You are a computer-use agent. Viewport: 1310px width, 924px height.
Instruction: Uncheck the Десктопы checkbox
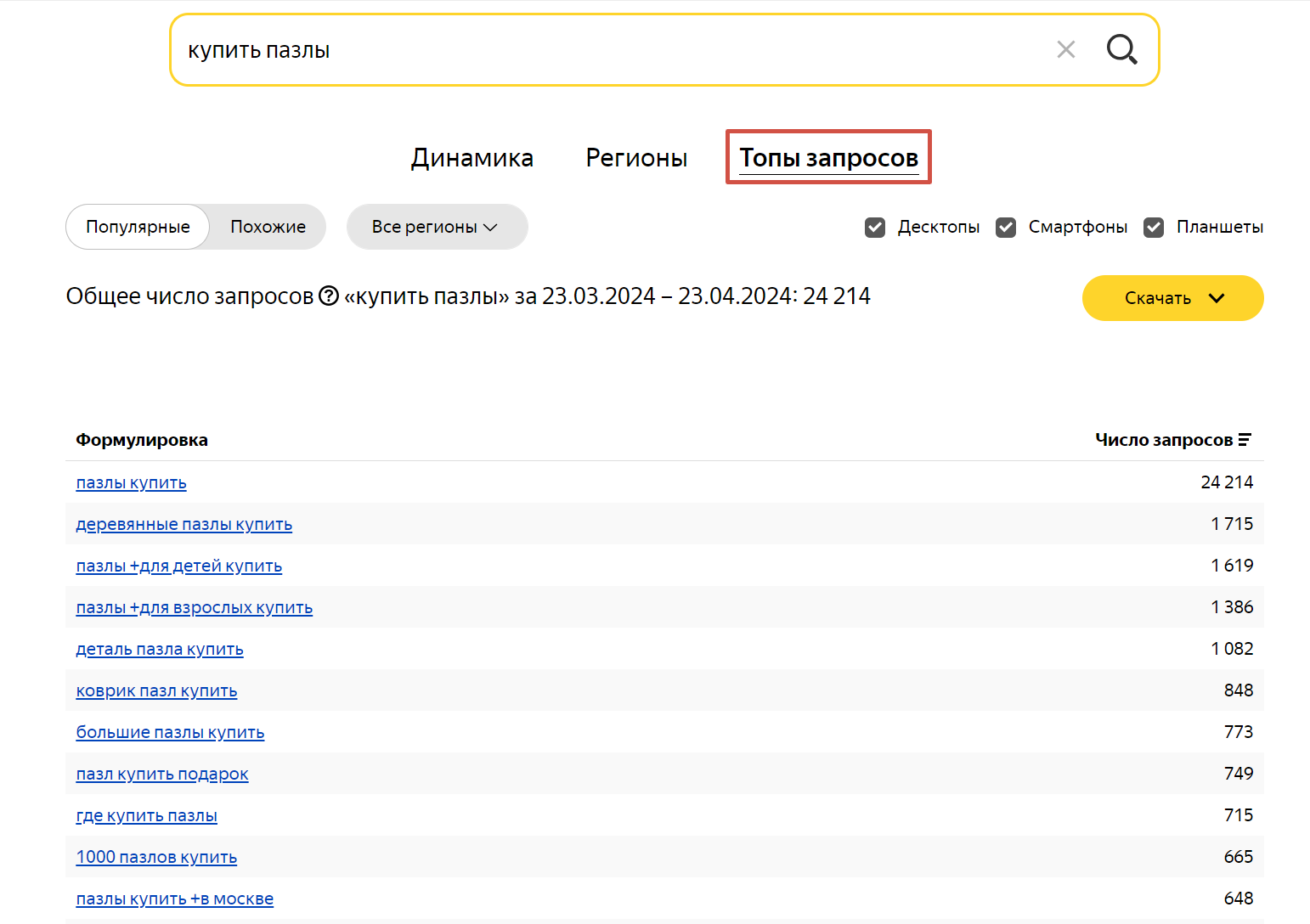click(875, 228)
